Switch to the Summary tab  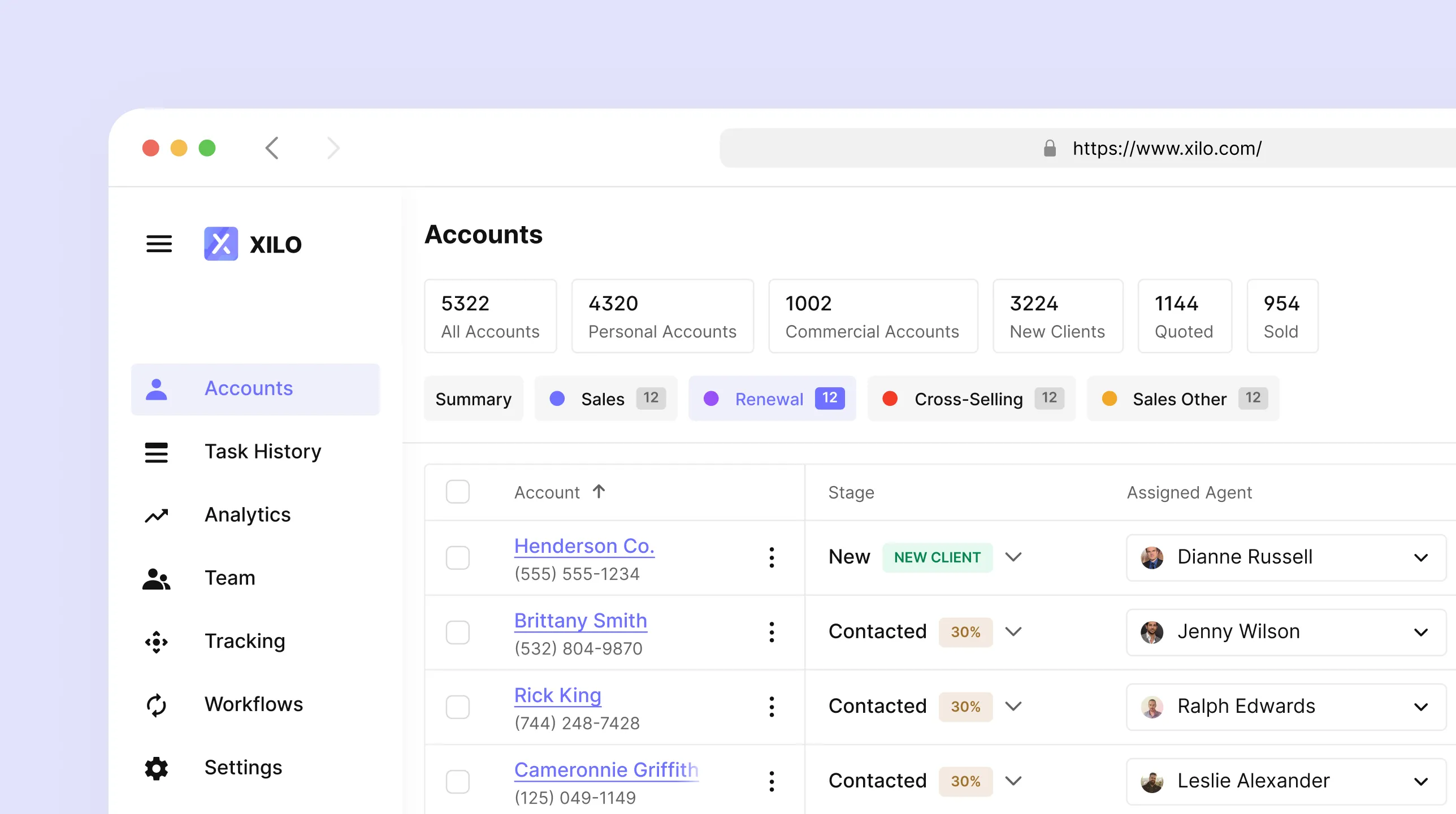click(473, 399)
